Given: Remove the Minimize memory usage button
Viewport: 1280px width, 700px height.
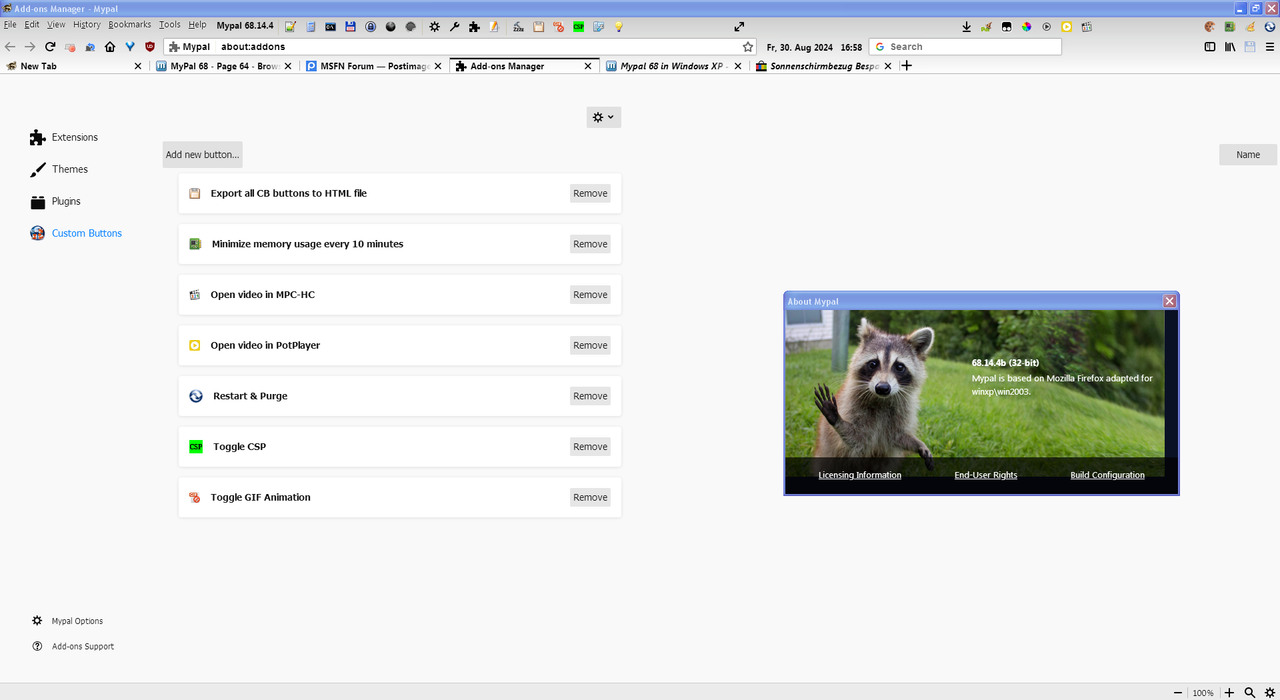Looking at the screenshot, I should coord(590,244).
